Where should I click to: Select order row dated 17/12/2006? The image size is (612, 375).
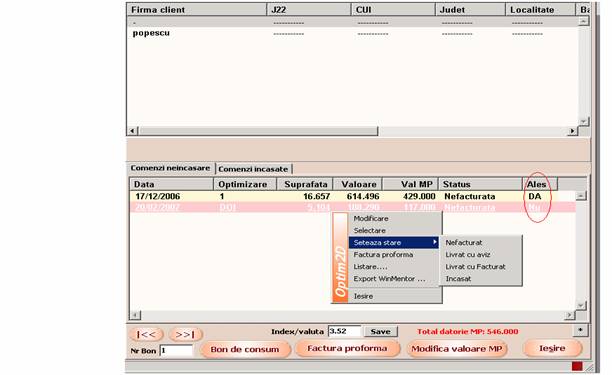(x=352, y=196)
